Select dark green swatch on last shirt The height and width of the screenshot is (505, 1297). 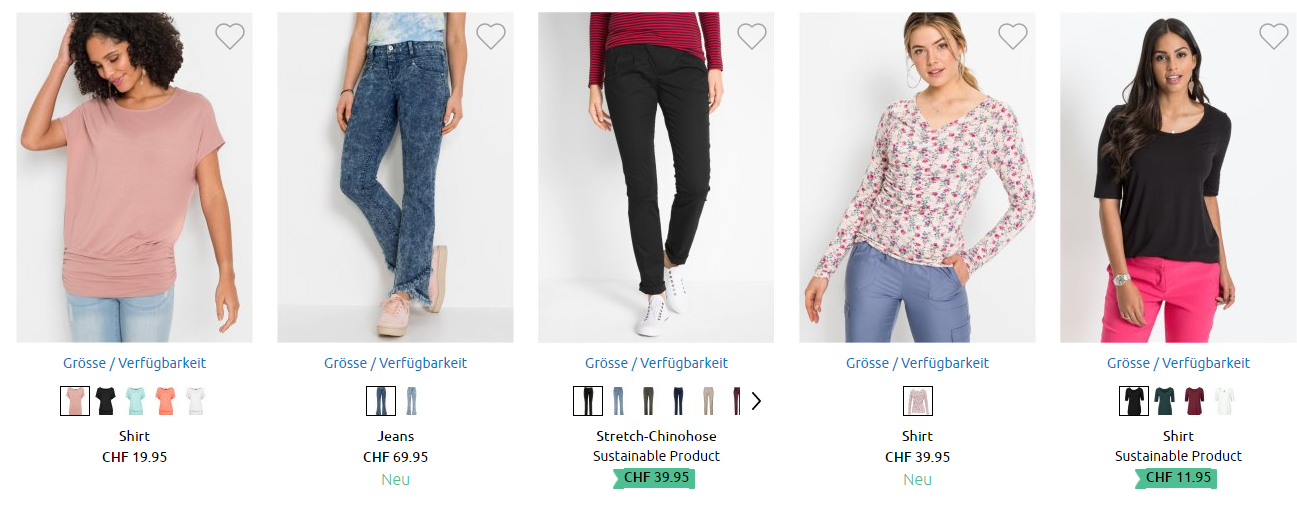(1164, 401)
